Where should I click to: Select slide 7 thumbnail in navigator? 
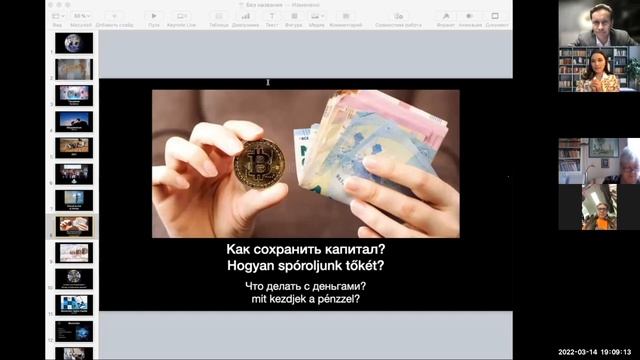(x=74, y=200)
